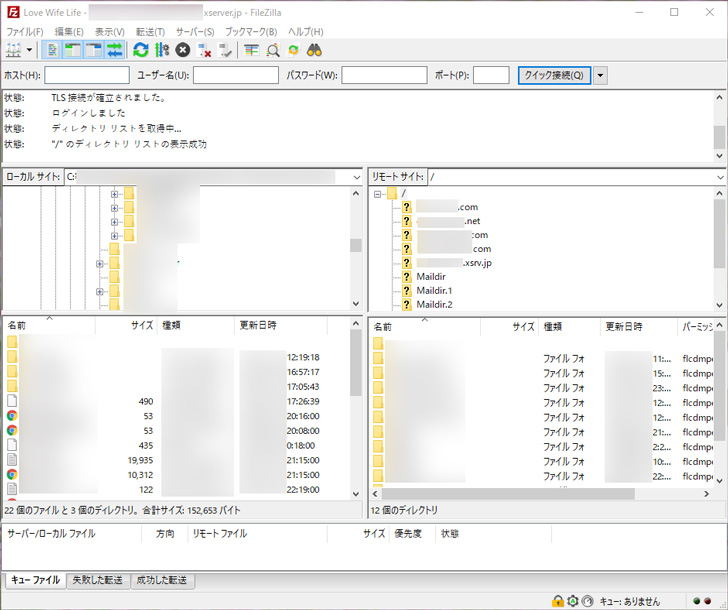Screen dimensions: 728x610
Task: Open the ブックマーク(B) menu
Action: [250, 32]
